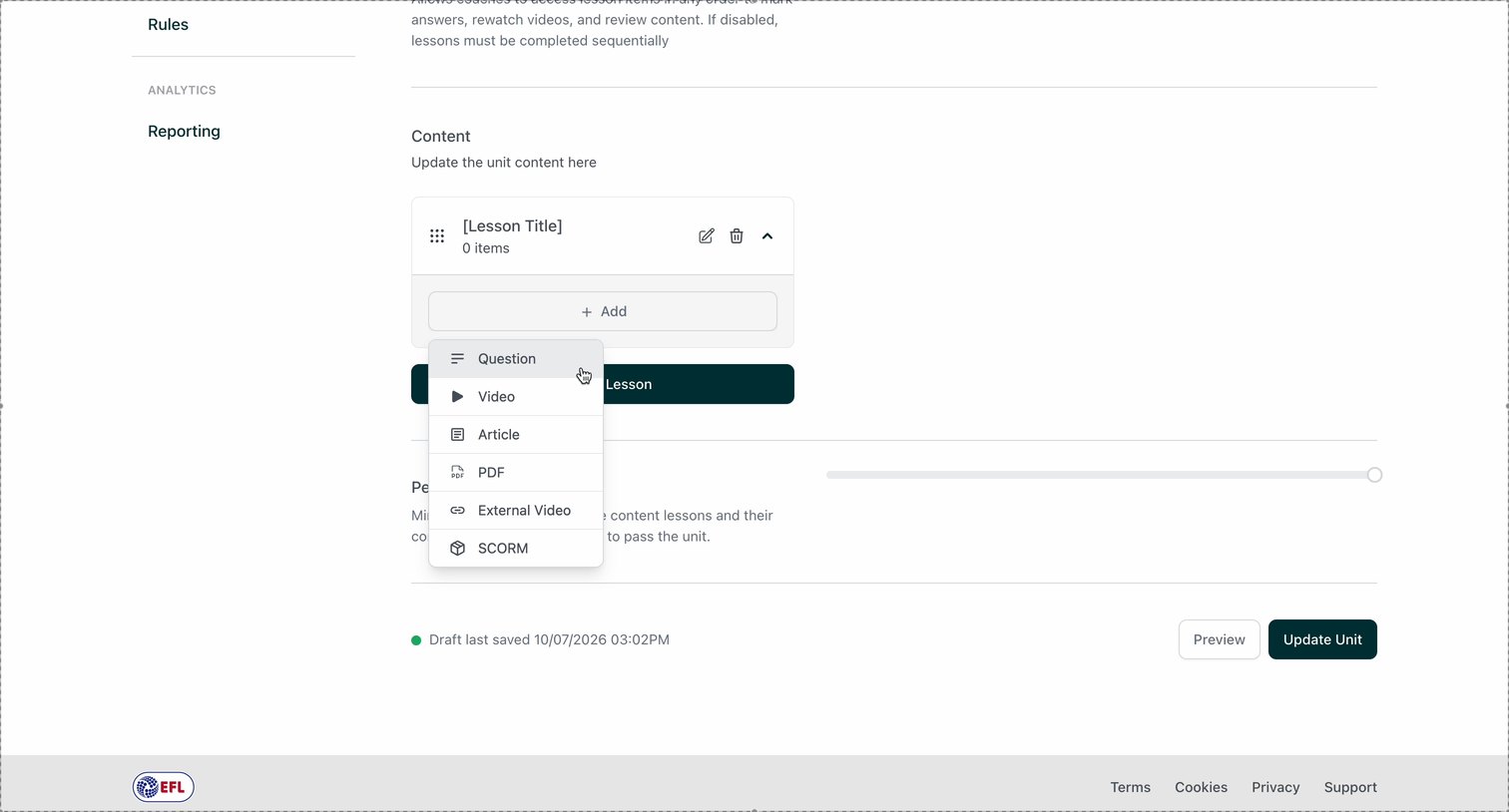Viewport: 1509px width, 812px height.
Task: Choose PDF from the add menu
Action: (516, 473)
